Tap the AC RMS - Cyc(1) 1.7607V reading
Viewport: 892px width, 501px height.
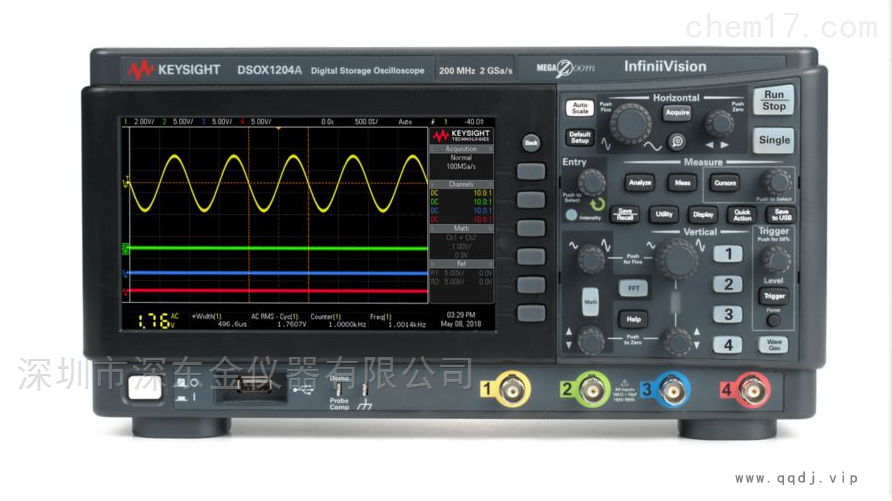click(x=279, y=320)
